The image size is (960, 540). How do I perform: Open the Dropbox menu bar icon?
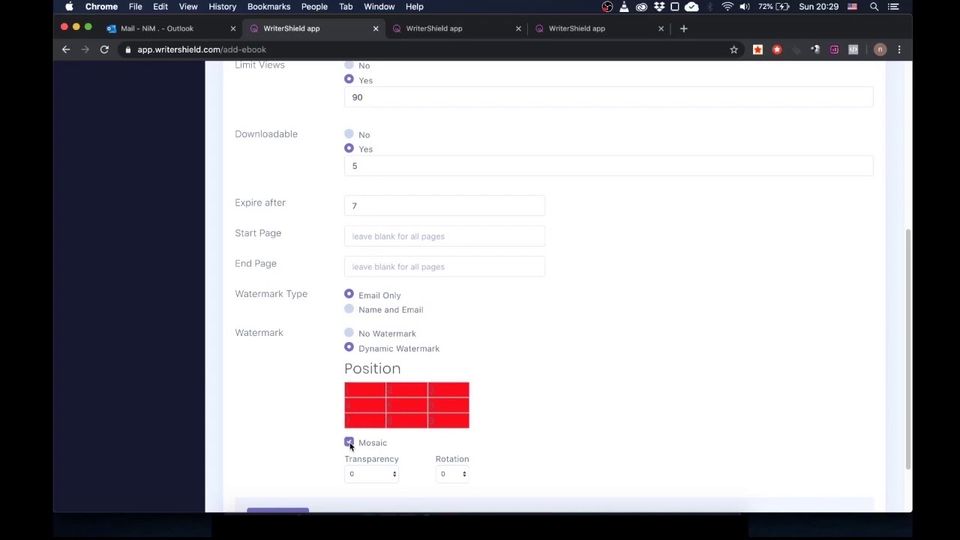coord(659,7)
